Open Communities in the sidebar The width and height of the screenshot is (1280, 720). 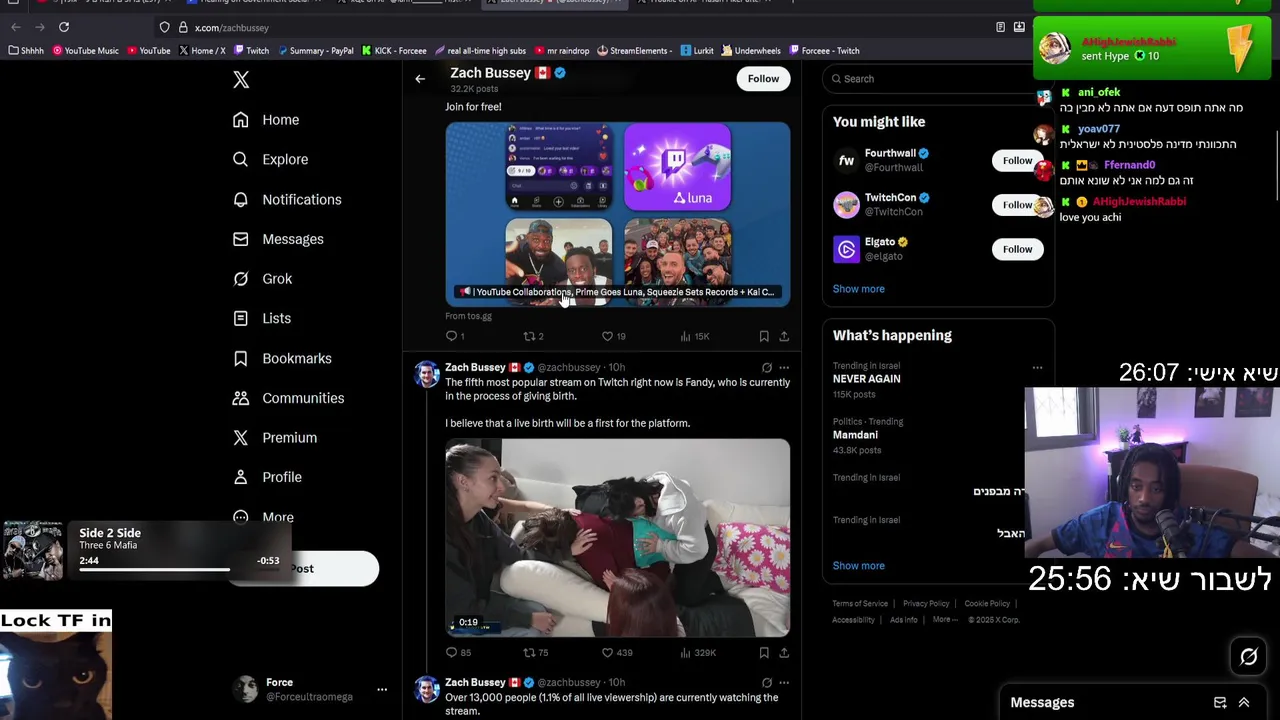coord(288,398)
